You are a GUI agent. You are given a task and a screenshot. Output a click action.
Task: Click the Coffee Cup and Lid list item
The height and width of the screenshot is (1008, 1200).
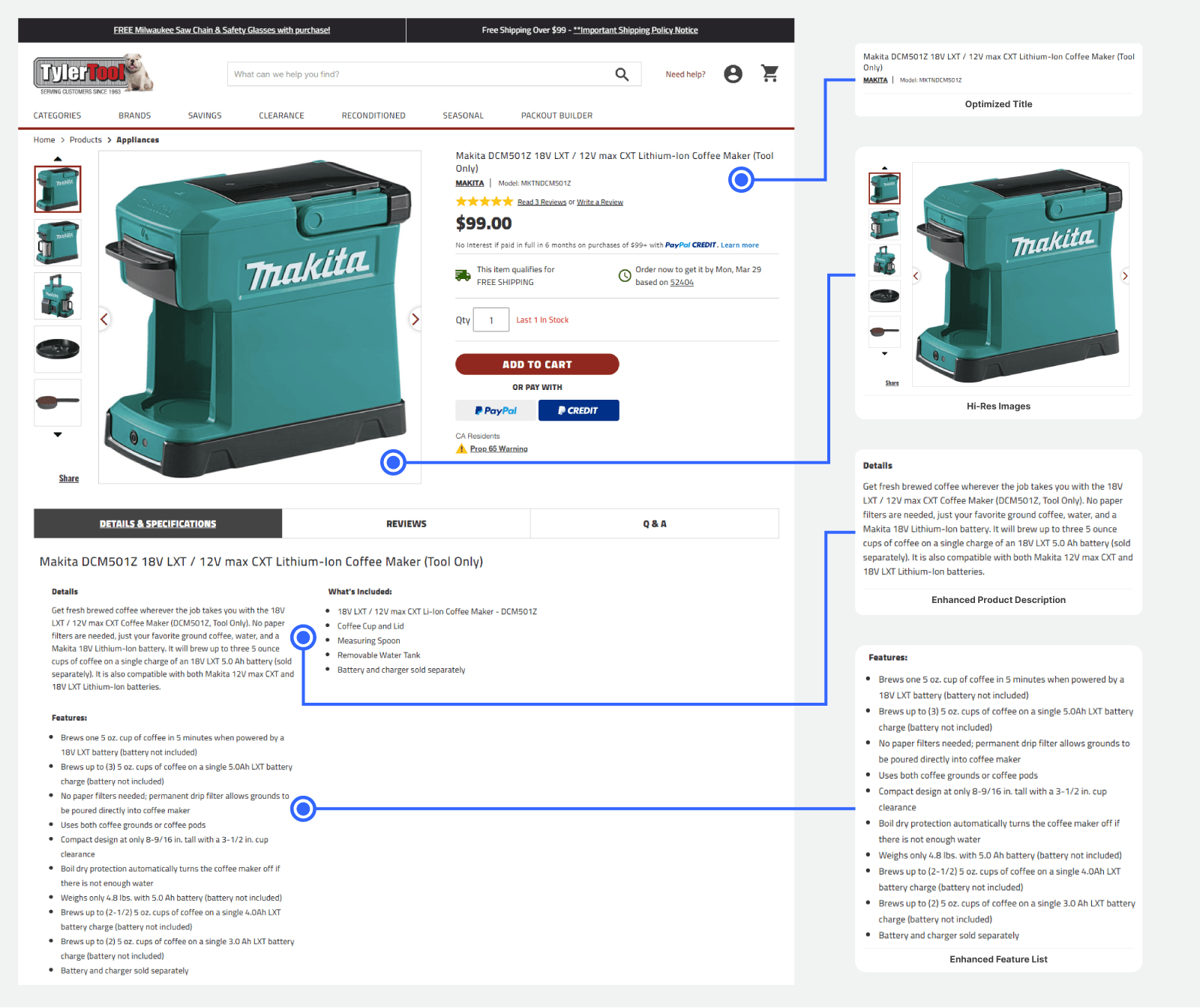370,626
